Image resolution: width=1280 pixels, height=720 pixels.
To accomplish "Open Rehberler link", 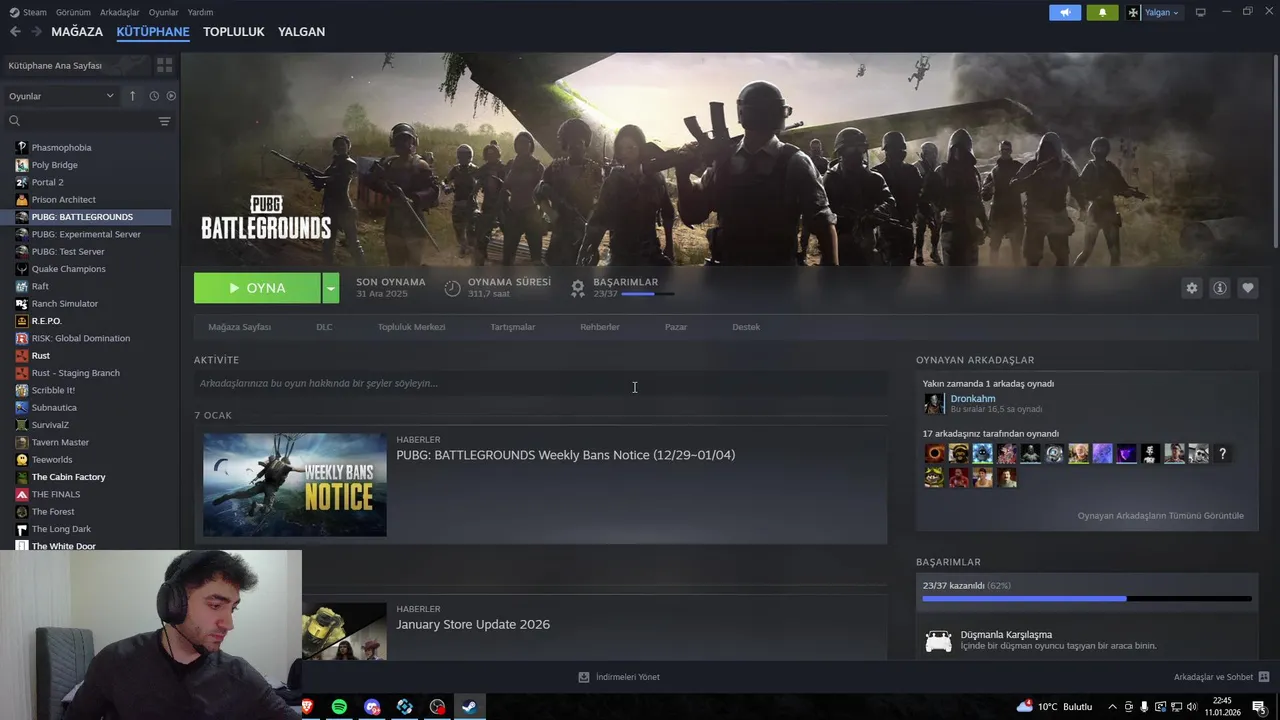I will (x=600, y=327).
